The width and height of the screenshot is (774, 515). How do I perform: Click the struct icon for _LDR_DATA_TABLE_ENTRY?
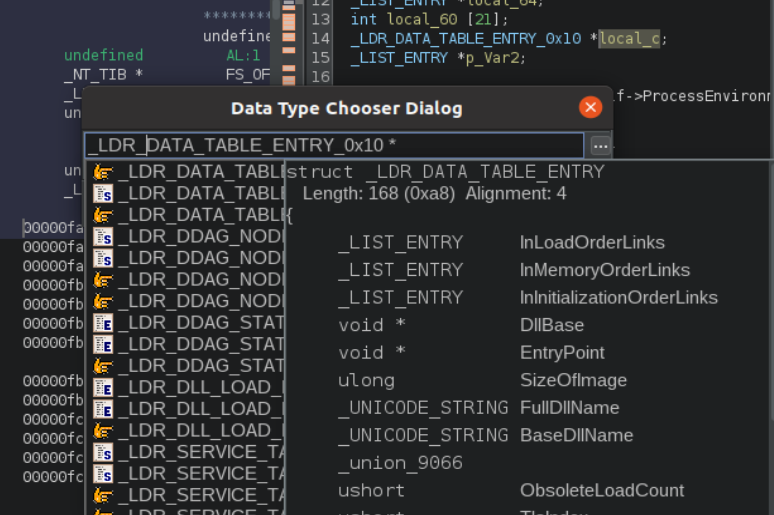coord(103,193)
